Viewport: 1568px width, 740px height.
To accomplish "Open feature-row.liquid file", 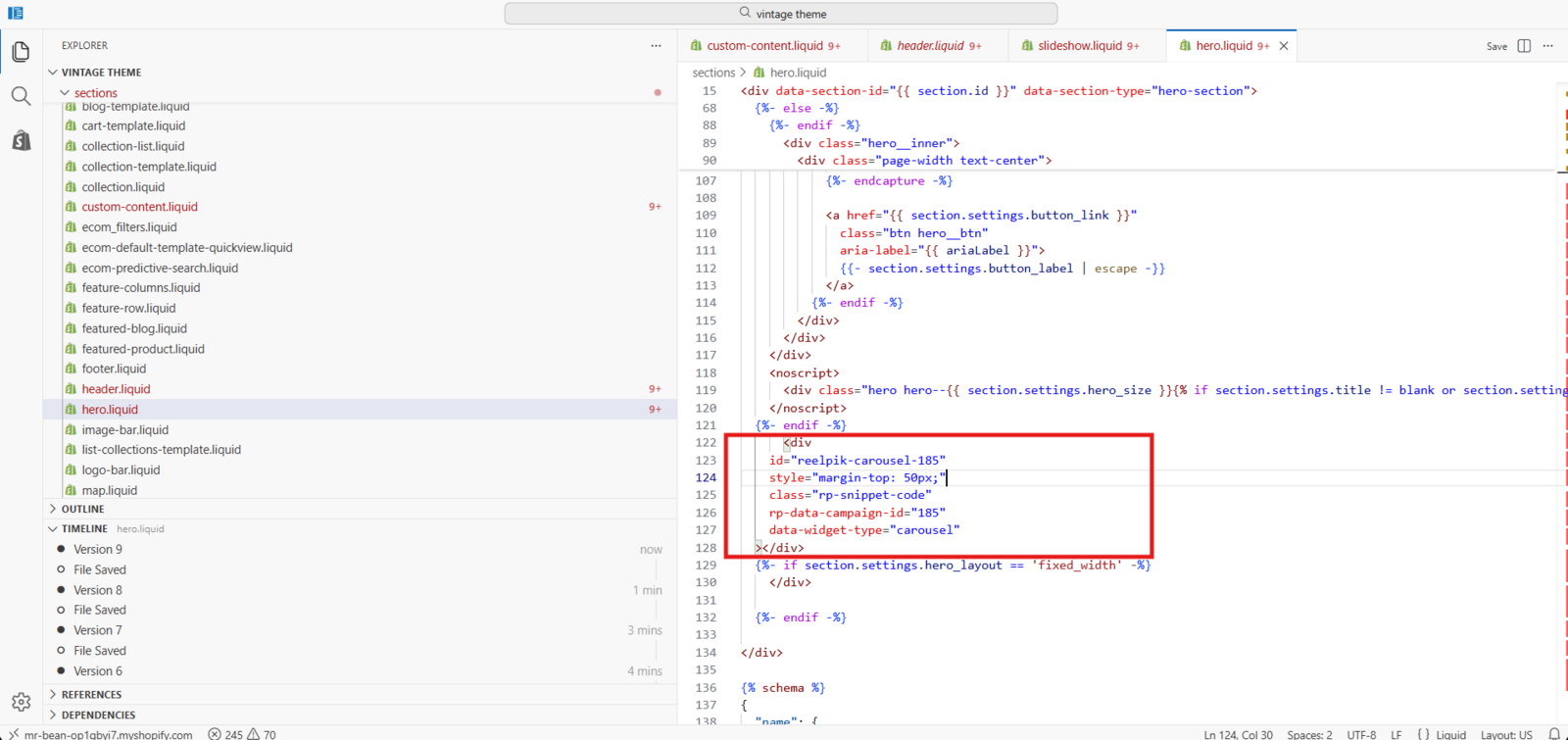I will point(128,308).
